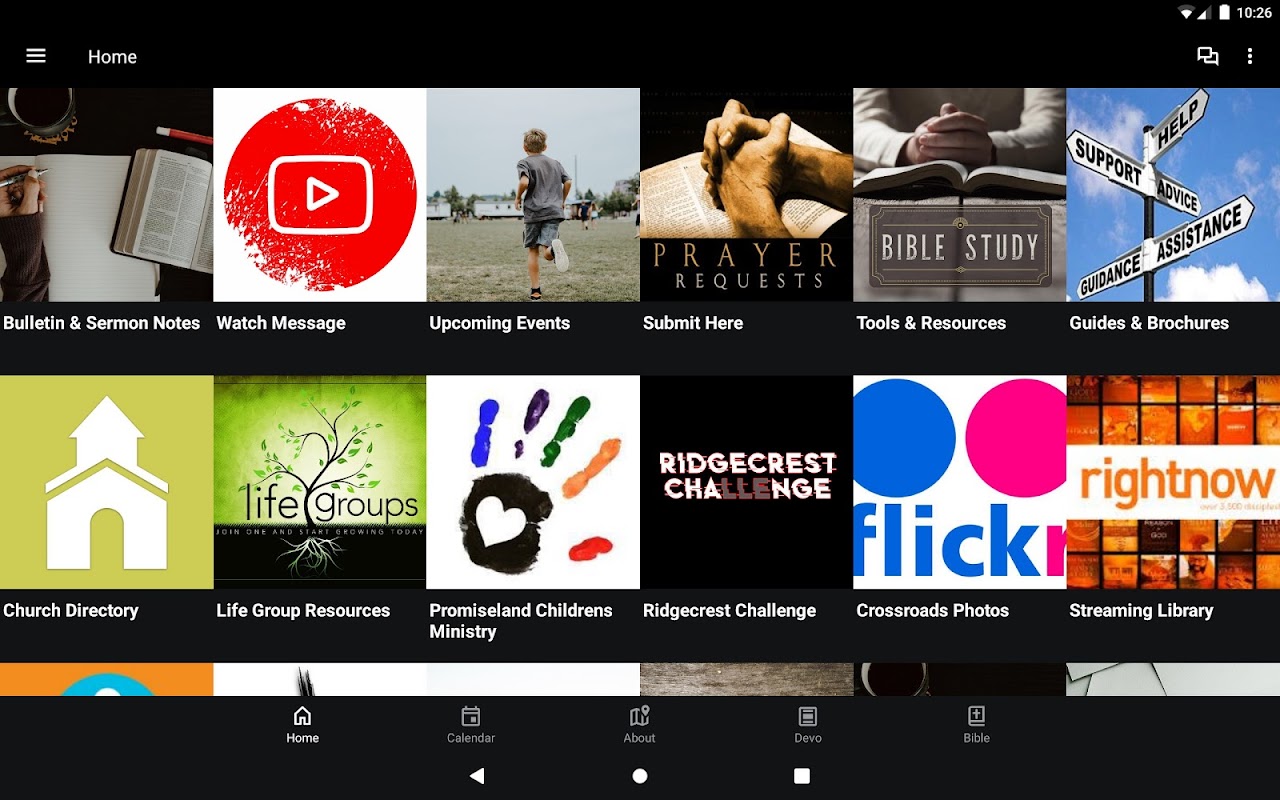Tap the Bible tab icon
Viewport: 1280px width, 800px height.
976,716
